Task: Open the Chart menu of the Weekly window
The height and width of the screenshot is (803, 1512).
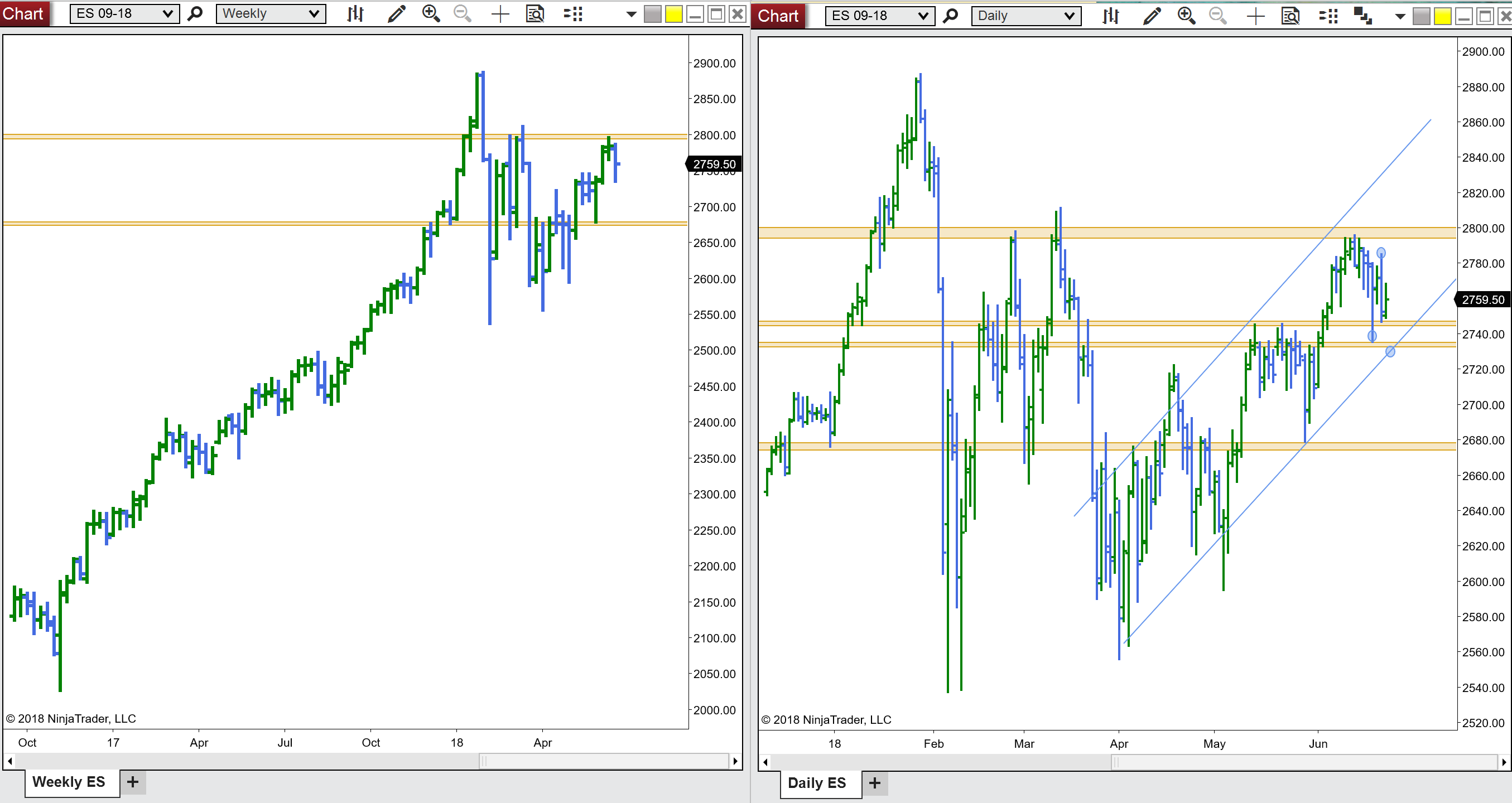Action: coord(23,13)
